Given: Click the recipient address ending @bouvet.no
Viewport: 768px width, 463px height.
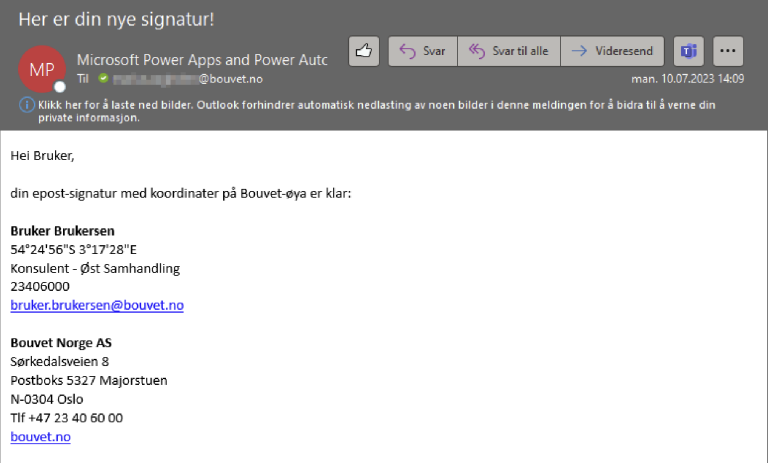Looking at the screenshot, I should (x=188, y=79).
